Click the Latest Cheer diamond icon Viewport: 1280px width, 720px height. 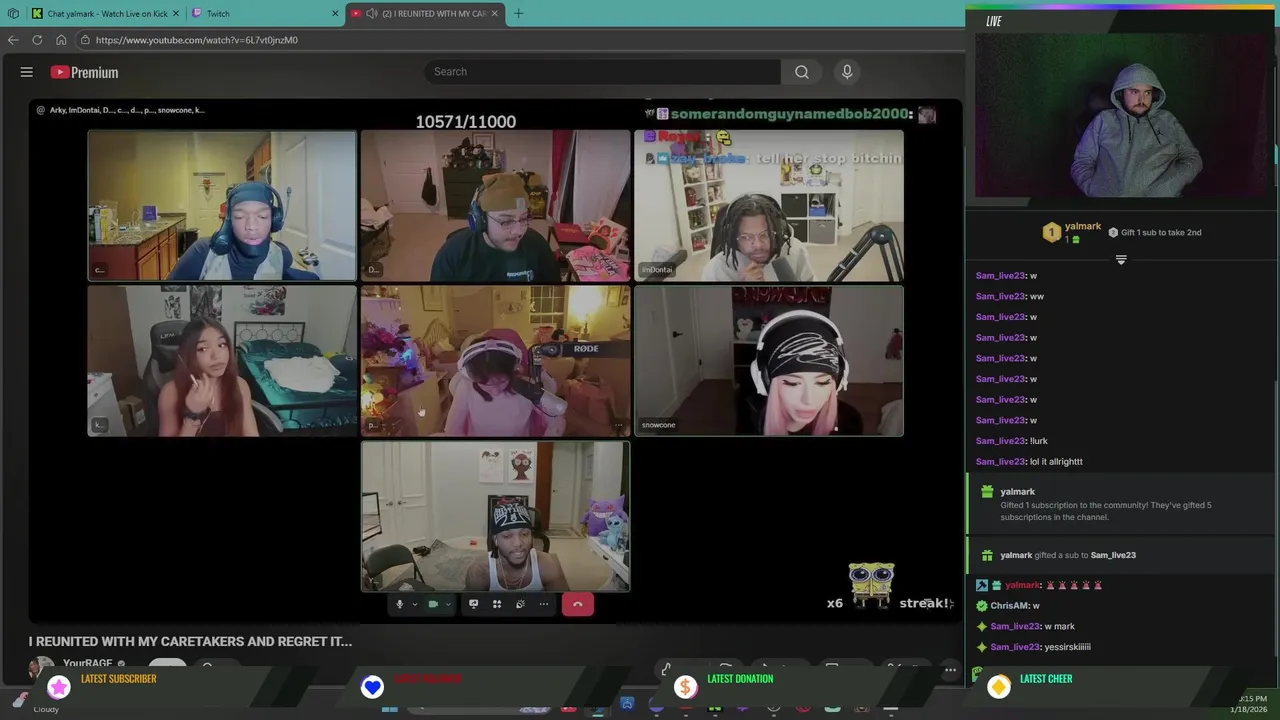point(998,686)
